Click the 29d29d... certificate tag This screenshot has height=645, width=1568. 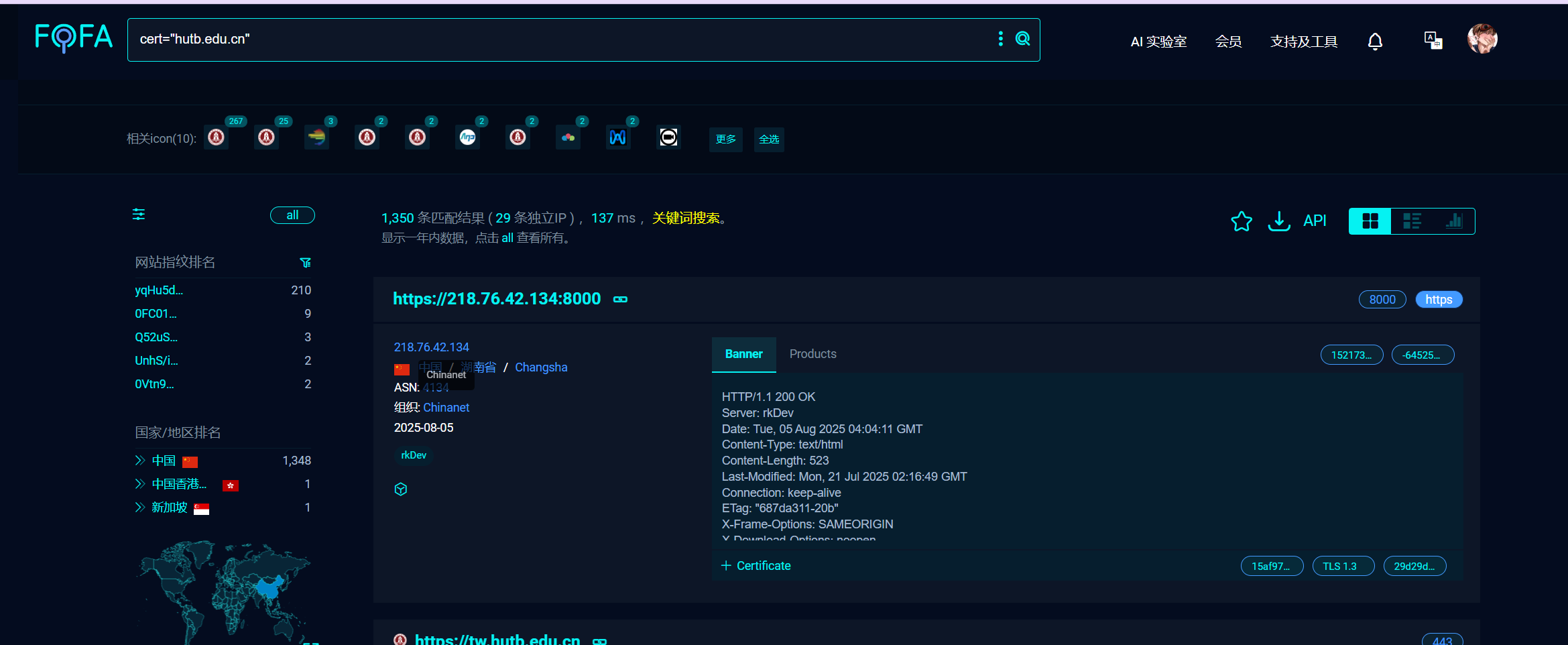tap(1414, 567)
